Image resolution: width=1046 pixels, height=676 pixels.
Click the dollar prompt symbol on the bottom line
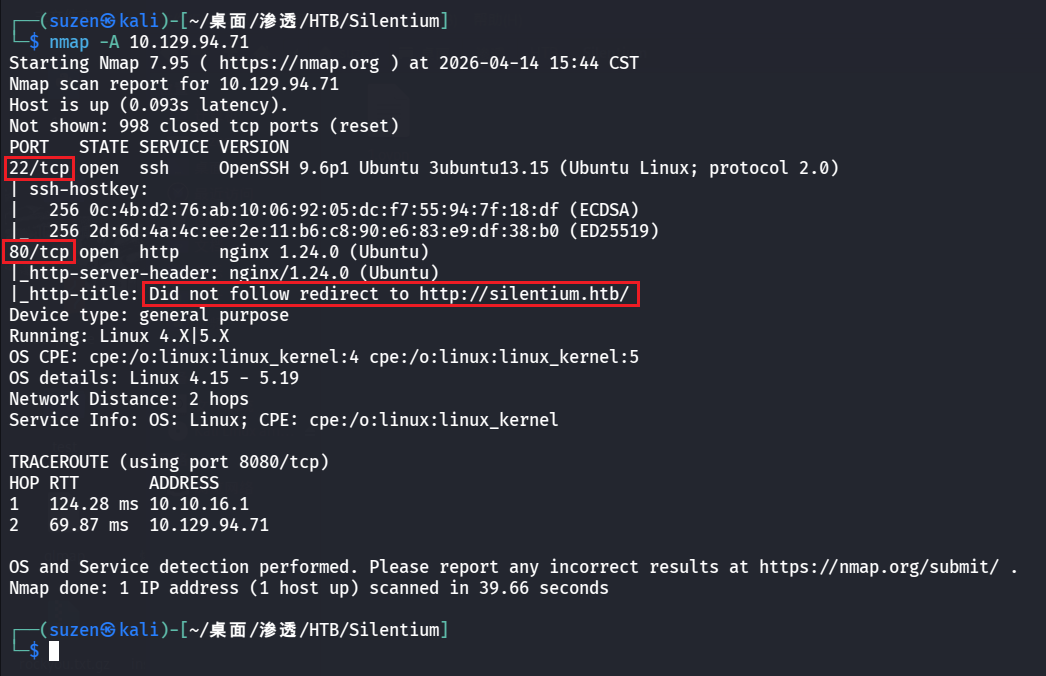[35, 651]
